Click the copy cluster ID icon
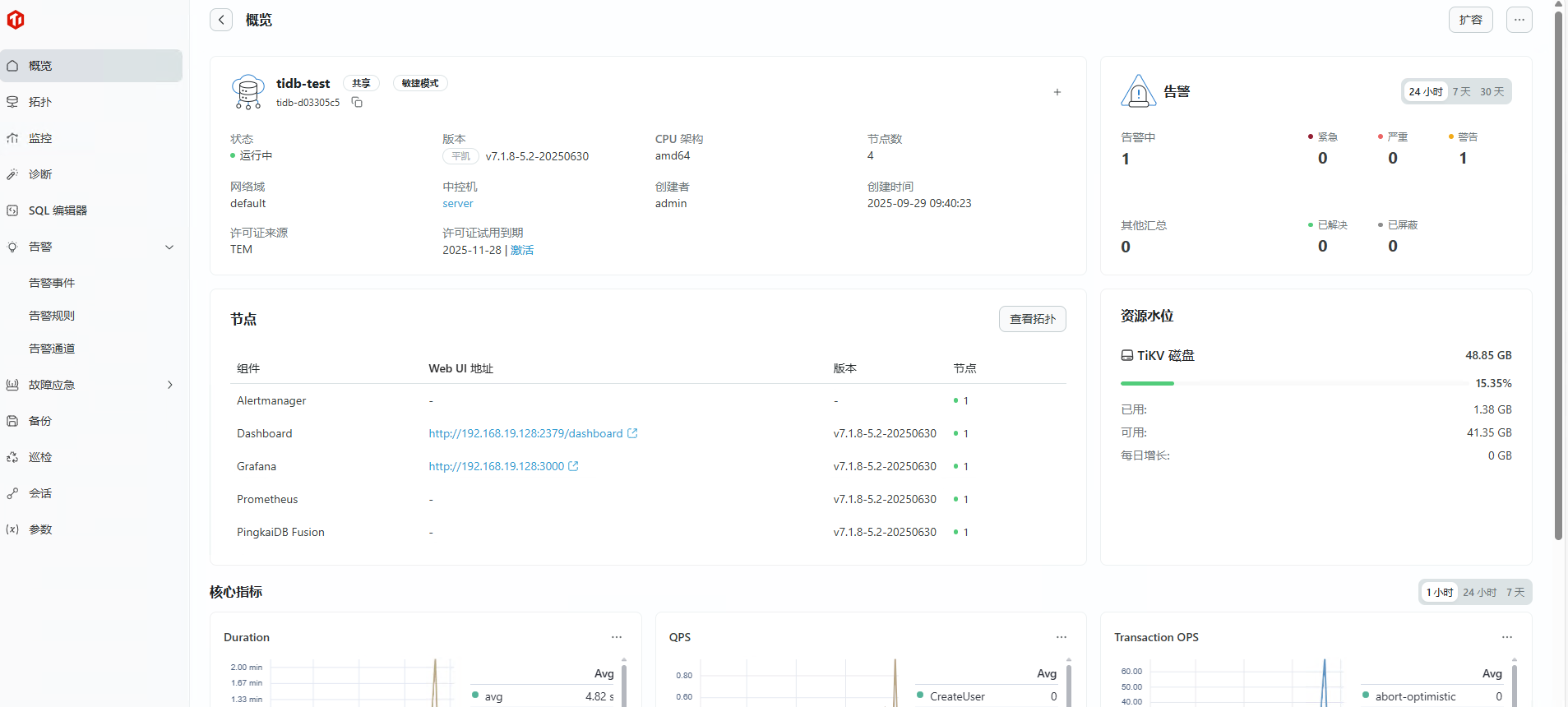The image size is (1568, 707). click(357, 102)
